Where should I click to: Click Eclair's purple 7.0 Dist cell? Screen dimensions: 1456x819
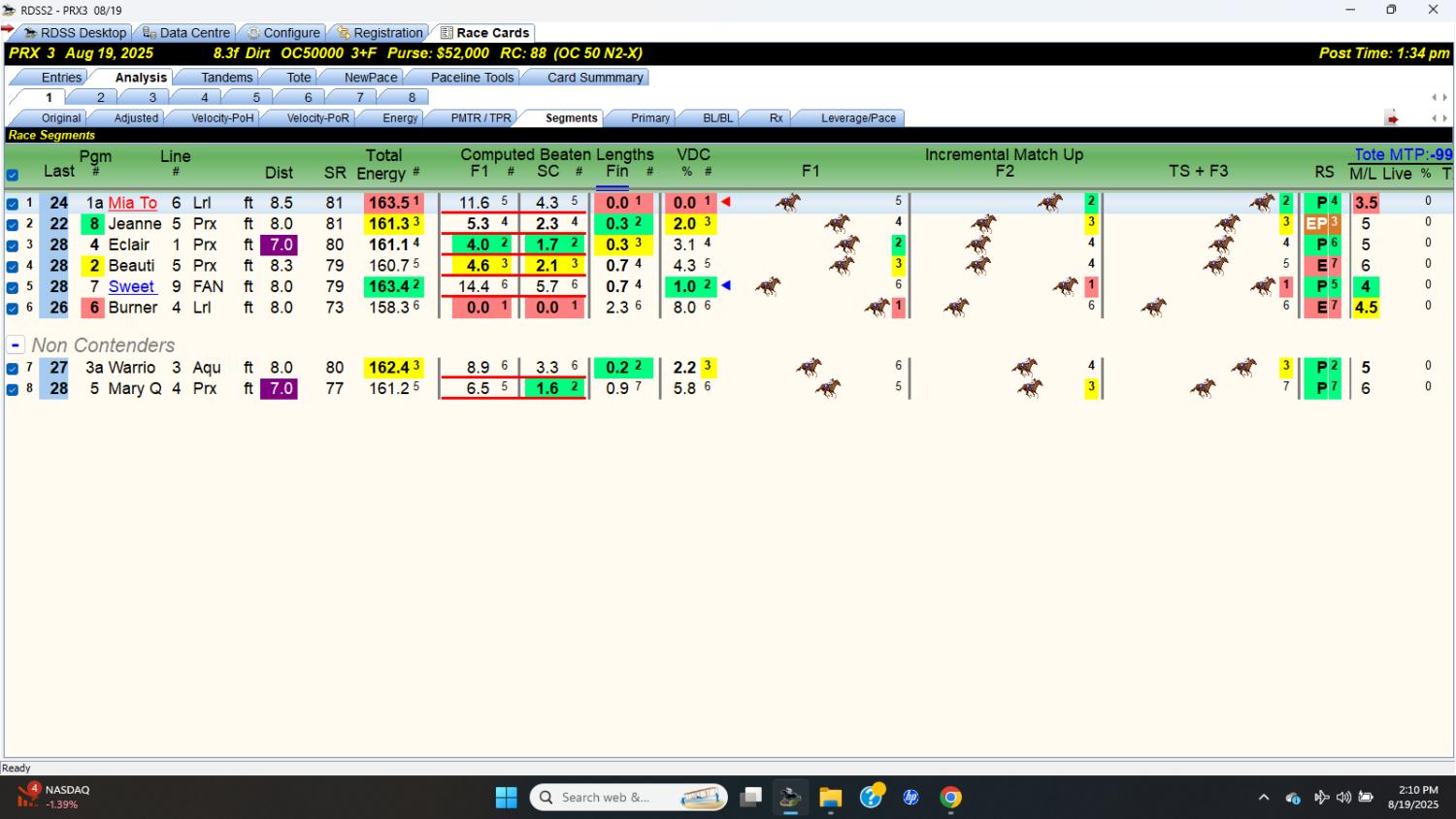point(280,245)
